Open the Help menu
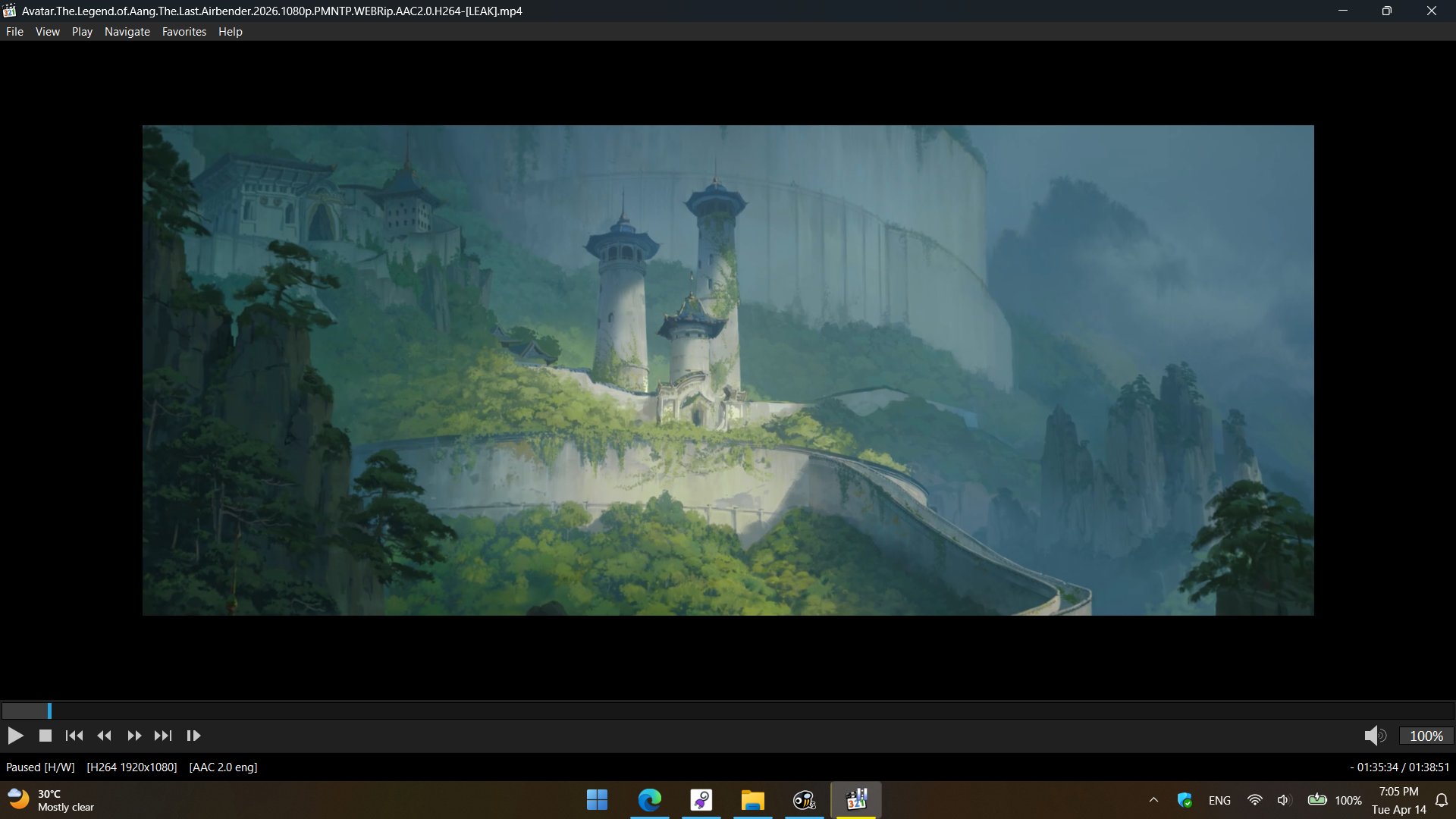 230,32
